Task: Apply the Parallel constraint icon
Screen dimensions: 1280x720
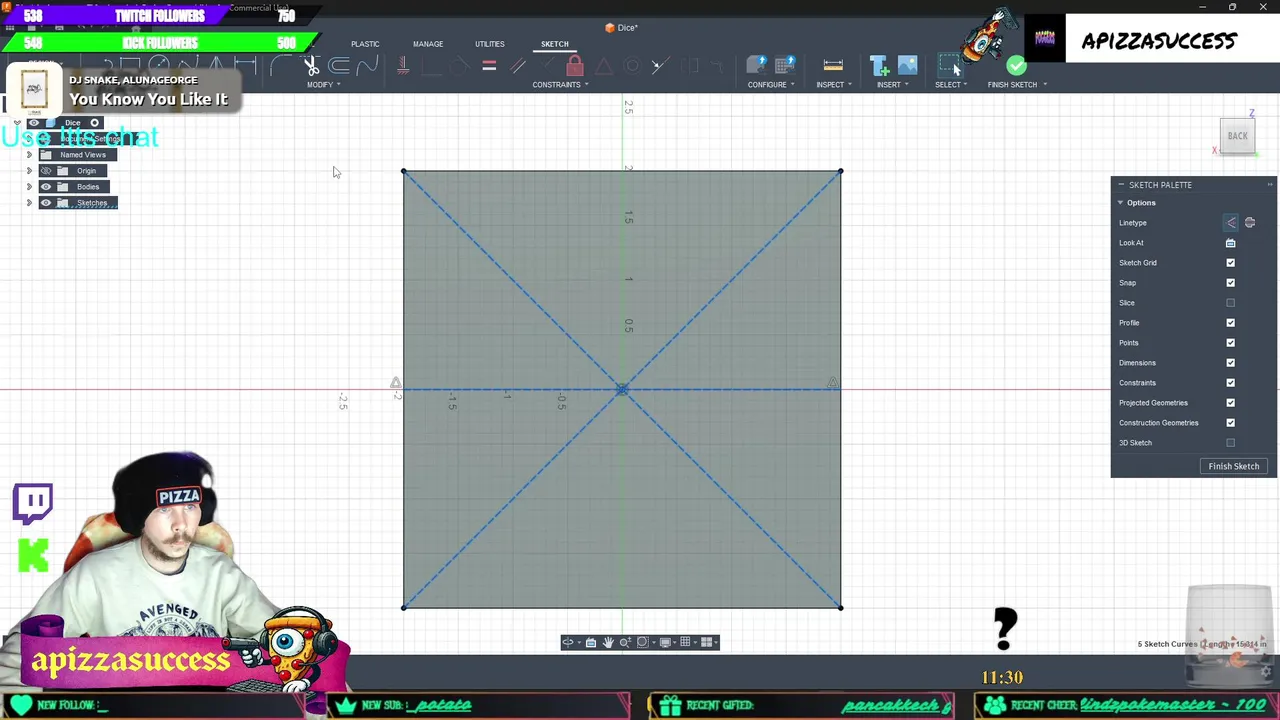Action: (518, 66)
